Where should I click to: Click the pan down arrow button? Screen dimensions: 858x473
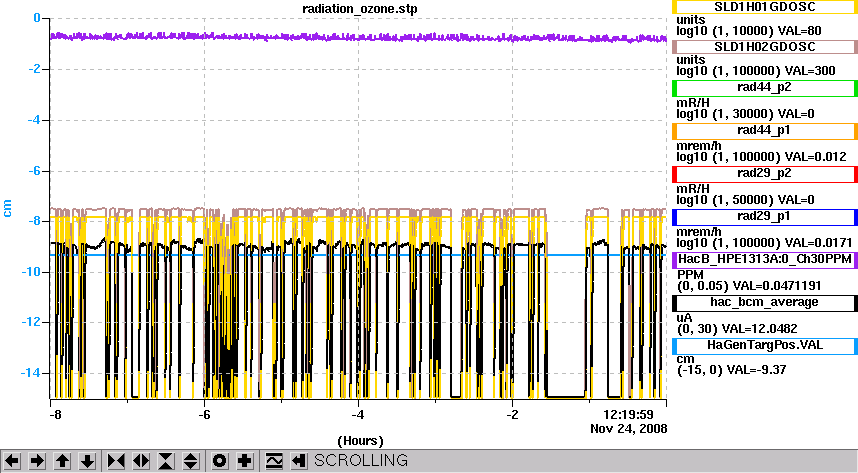[88, 461]
